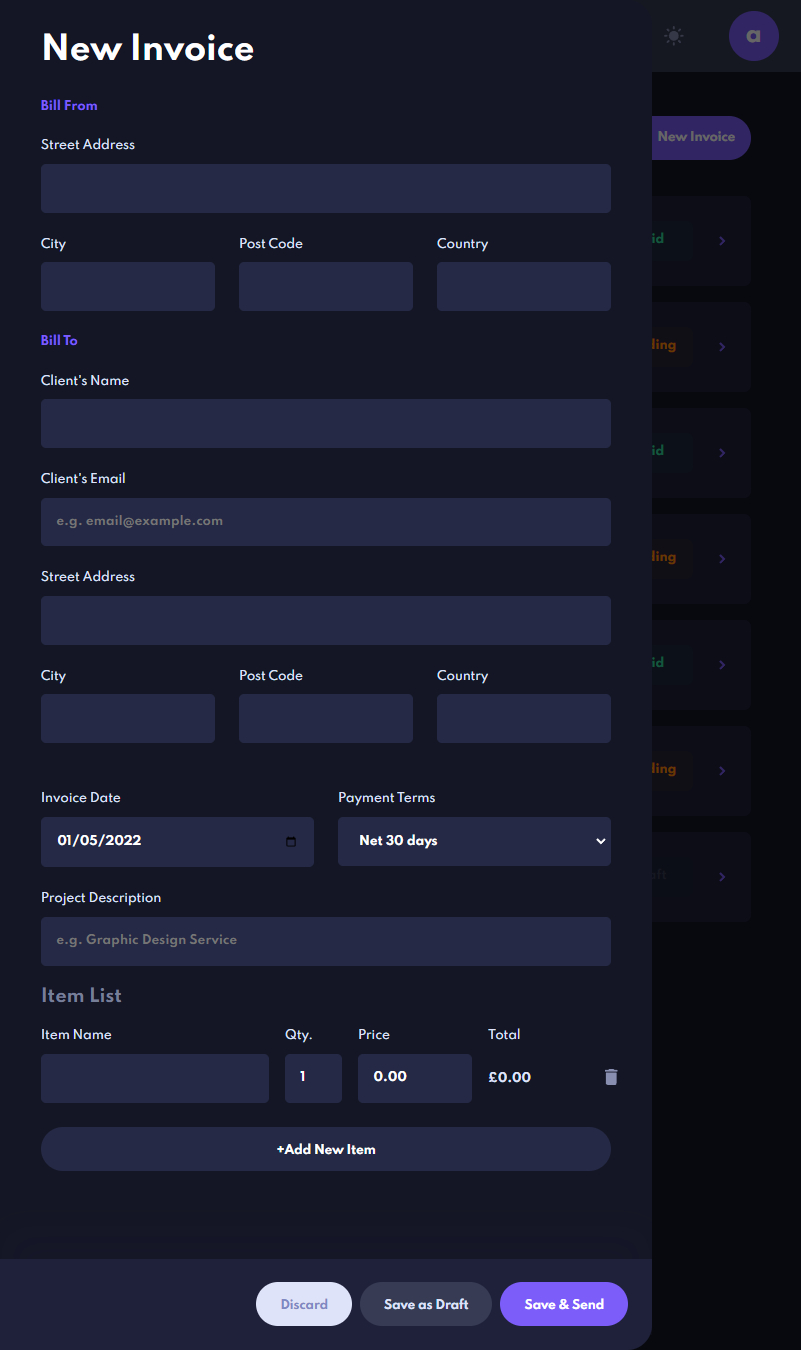Discard the new invoice

click(x=303, y=1304)
